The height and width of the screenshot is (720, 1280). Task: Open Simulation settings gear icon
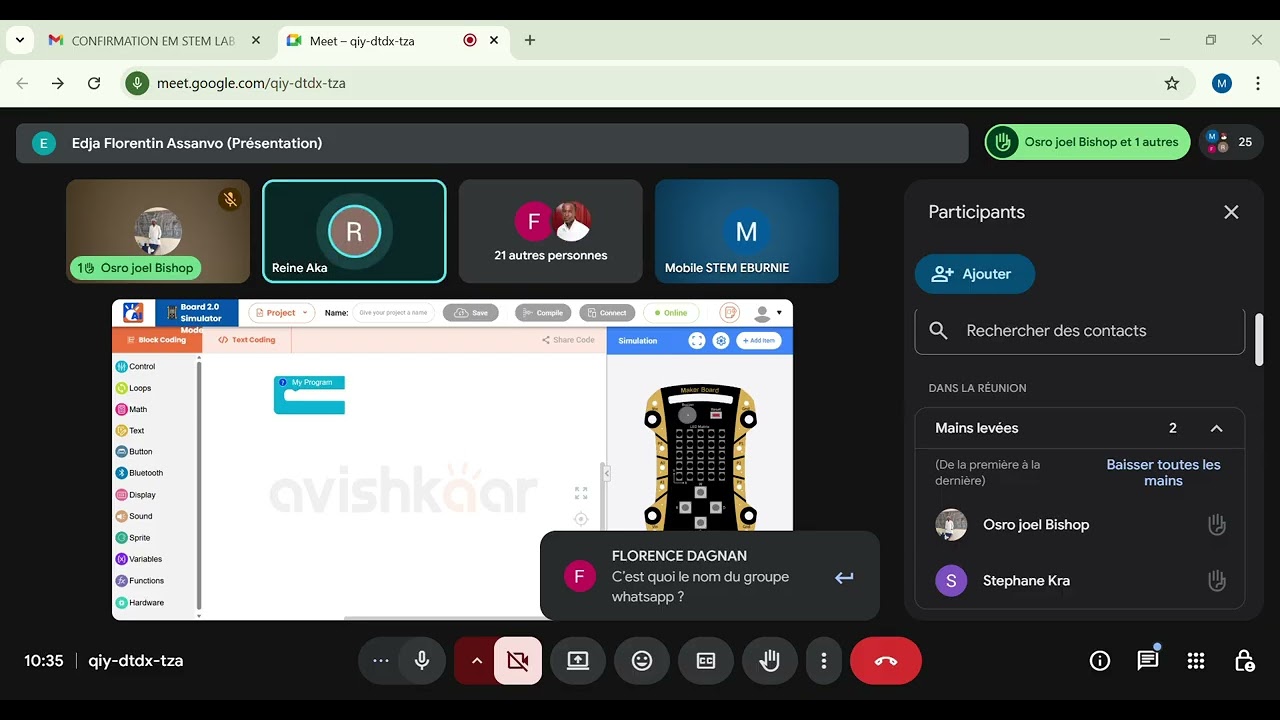tap(721, 341)
